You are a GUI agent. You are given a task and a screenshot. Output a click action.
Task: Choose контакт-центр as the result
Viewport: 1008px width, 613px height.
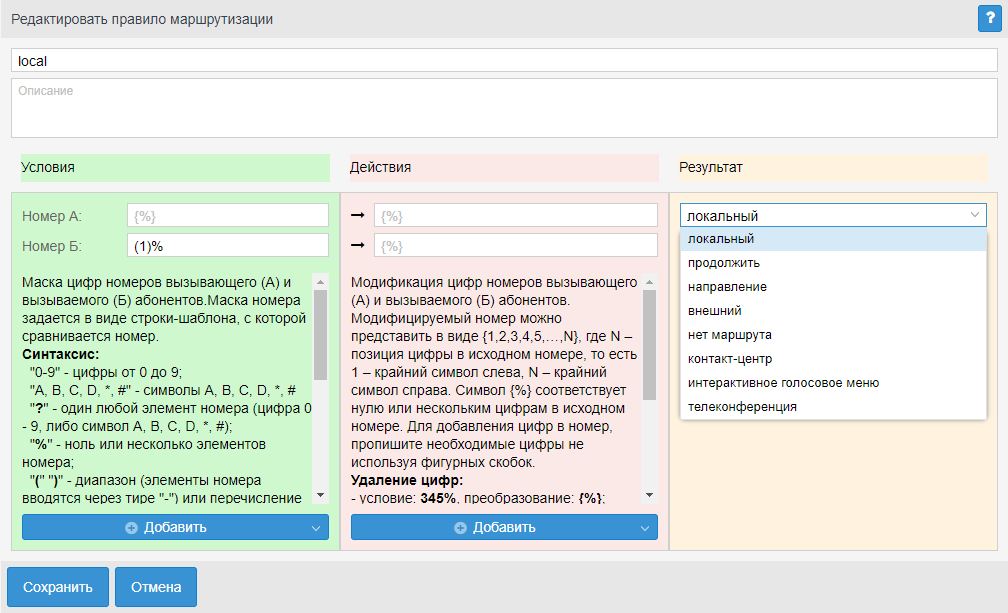coord(729,359)
